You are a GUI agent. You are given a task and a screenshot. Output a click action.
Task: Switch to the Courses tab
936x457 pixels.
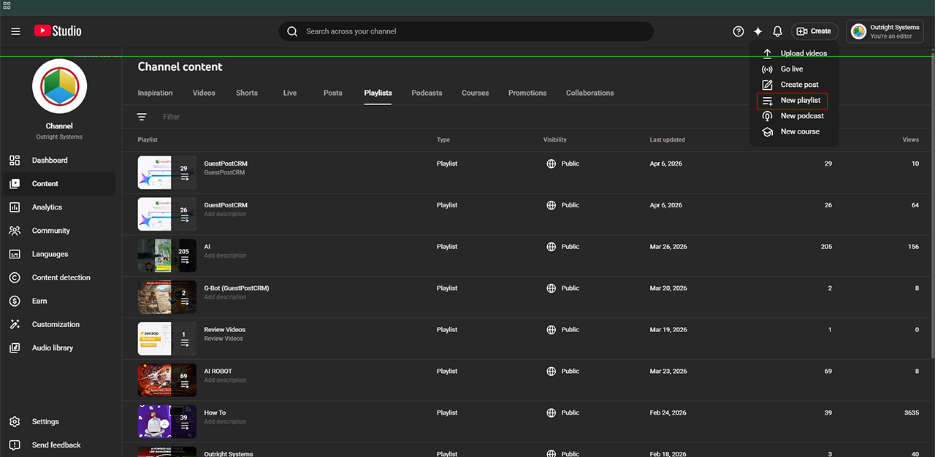475,93
